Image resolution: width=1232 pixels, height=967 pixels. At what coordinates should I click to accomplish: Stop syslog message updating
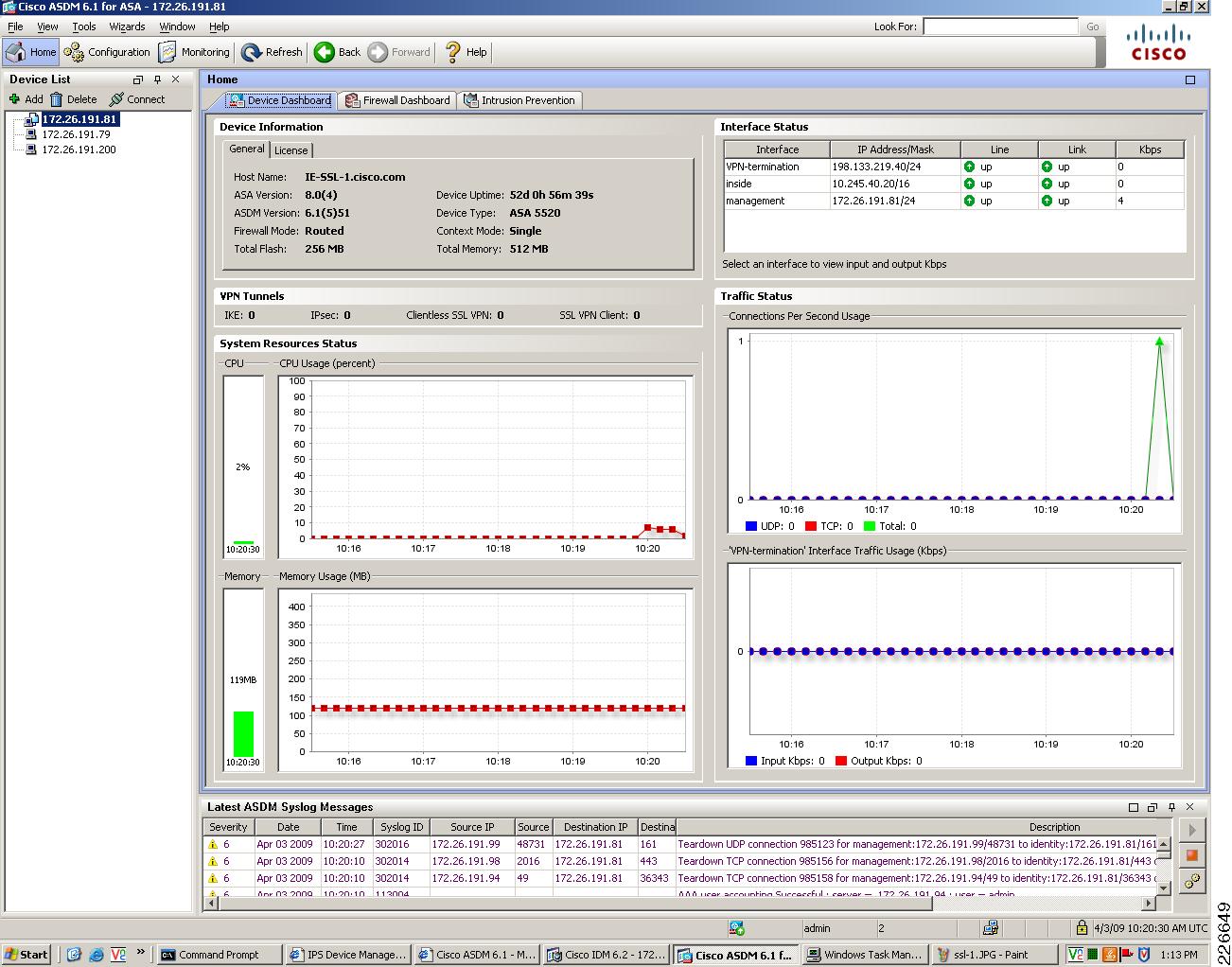1192,855
